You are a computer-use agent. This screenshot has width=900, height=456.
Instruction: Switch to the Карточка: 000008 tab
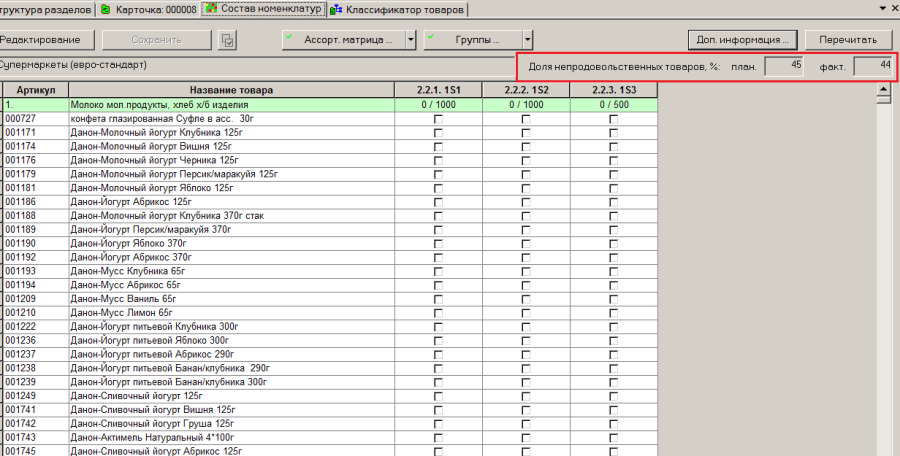pyautogui.click(x=149, y=9)
